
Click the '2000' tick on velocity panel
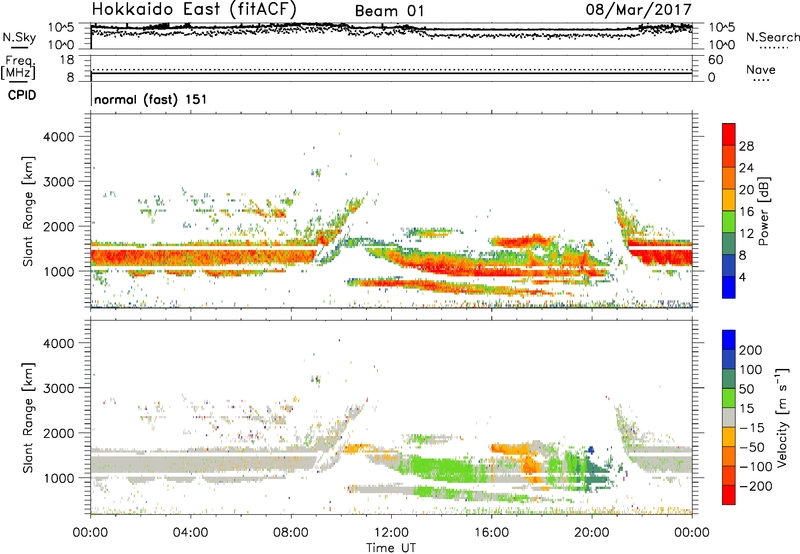[59, 433]
